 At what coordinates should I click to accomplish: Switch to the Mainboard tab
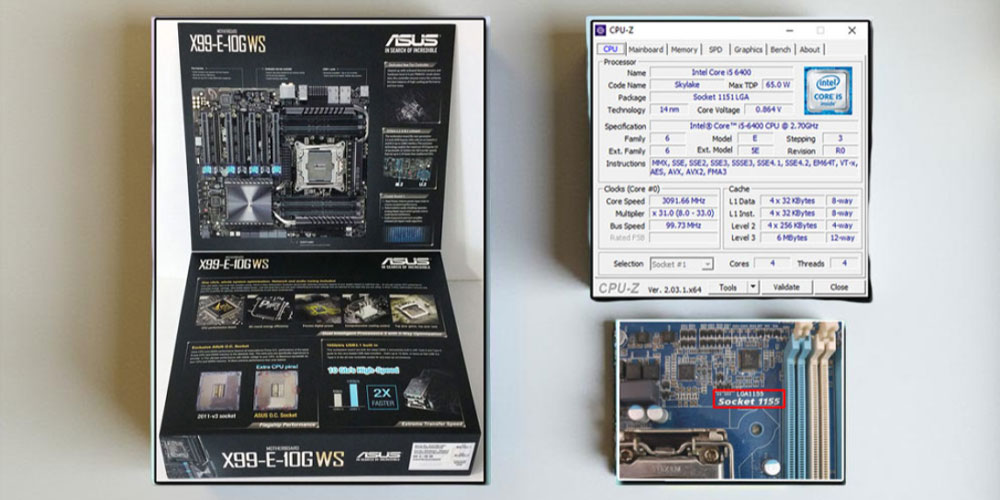point(645,49)
